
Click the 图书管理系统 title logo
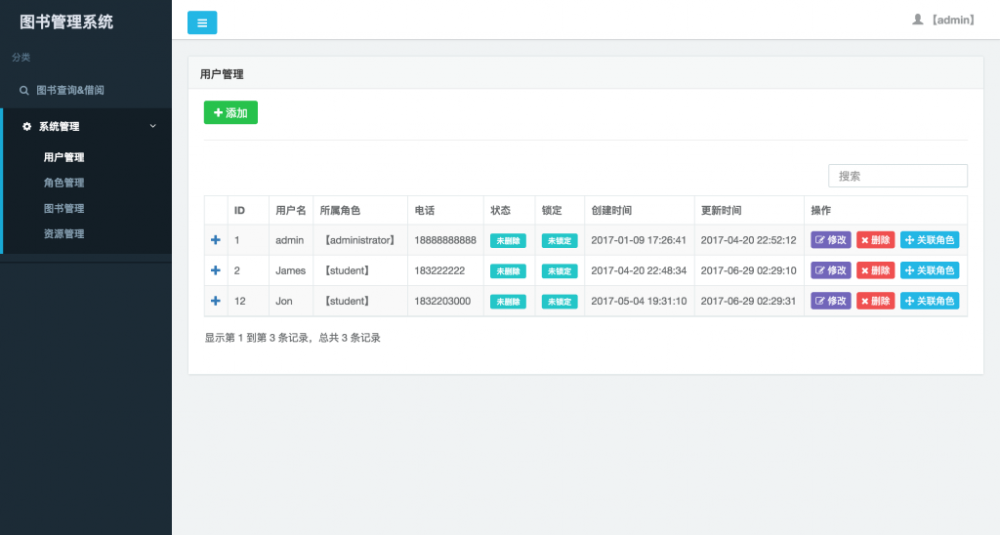click(x=66, y=22)
